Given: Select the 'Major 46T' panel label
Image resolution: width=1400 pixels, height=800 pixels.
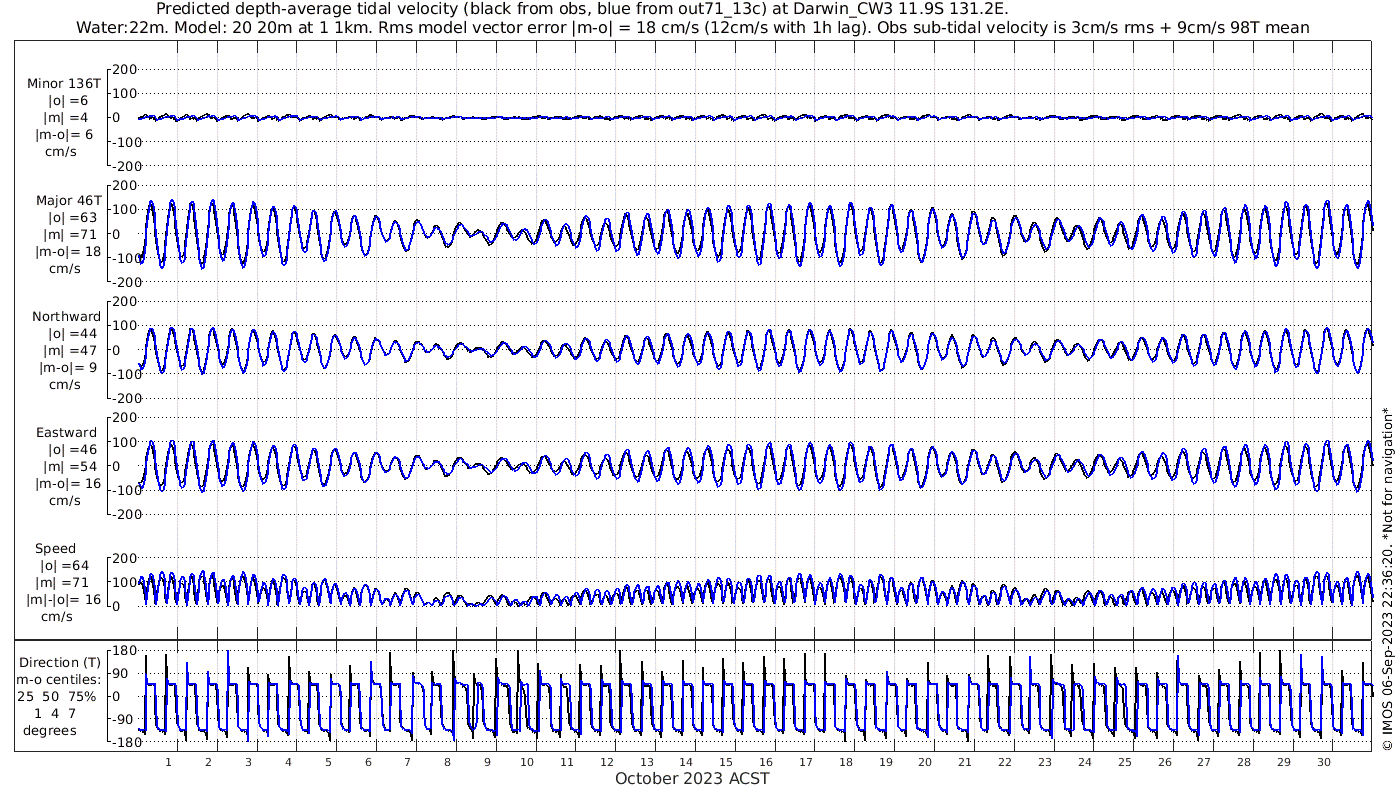Looking at the screenshot, I should click(69, 201).
